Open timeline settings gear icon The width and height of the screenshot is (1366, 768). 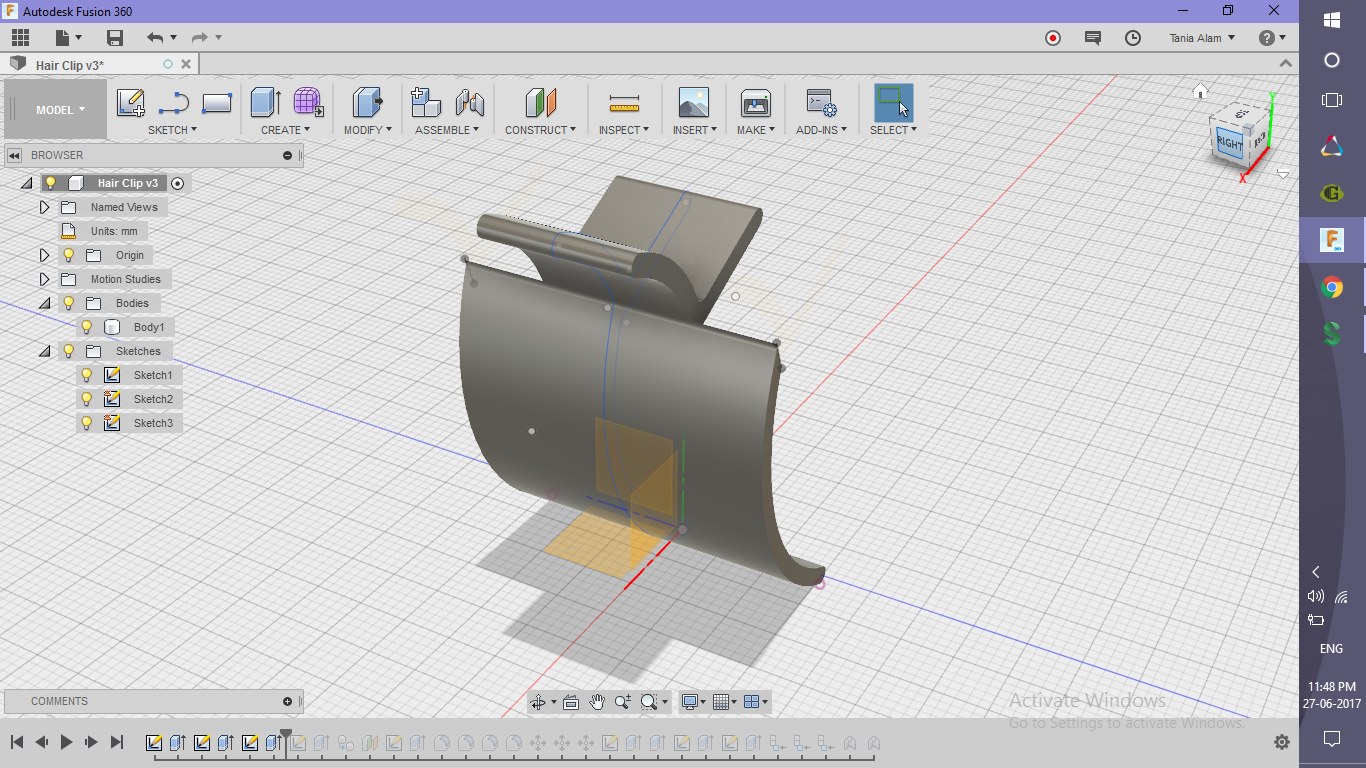1282,742
